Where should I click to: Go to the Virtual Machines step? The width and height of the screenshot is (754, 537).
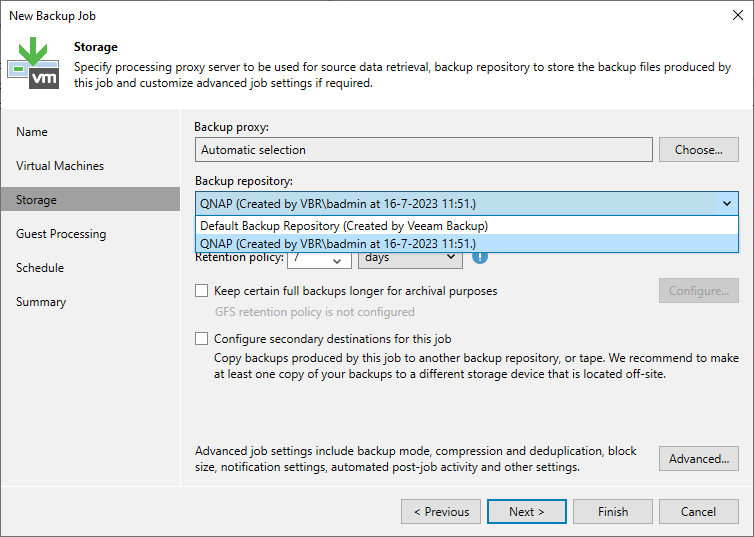point(60,166)
